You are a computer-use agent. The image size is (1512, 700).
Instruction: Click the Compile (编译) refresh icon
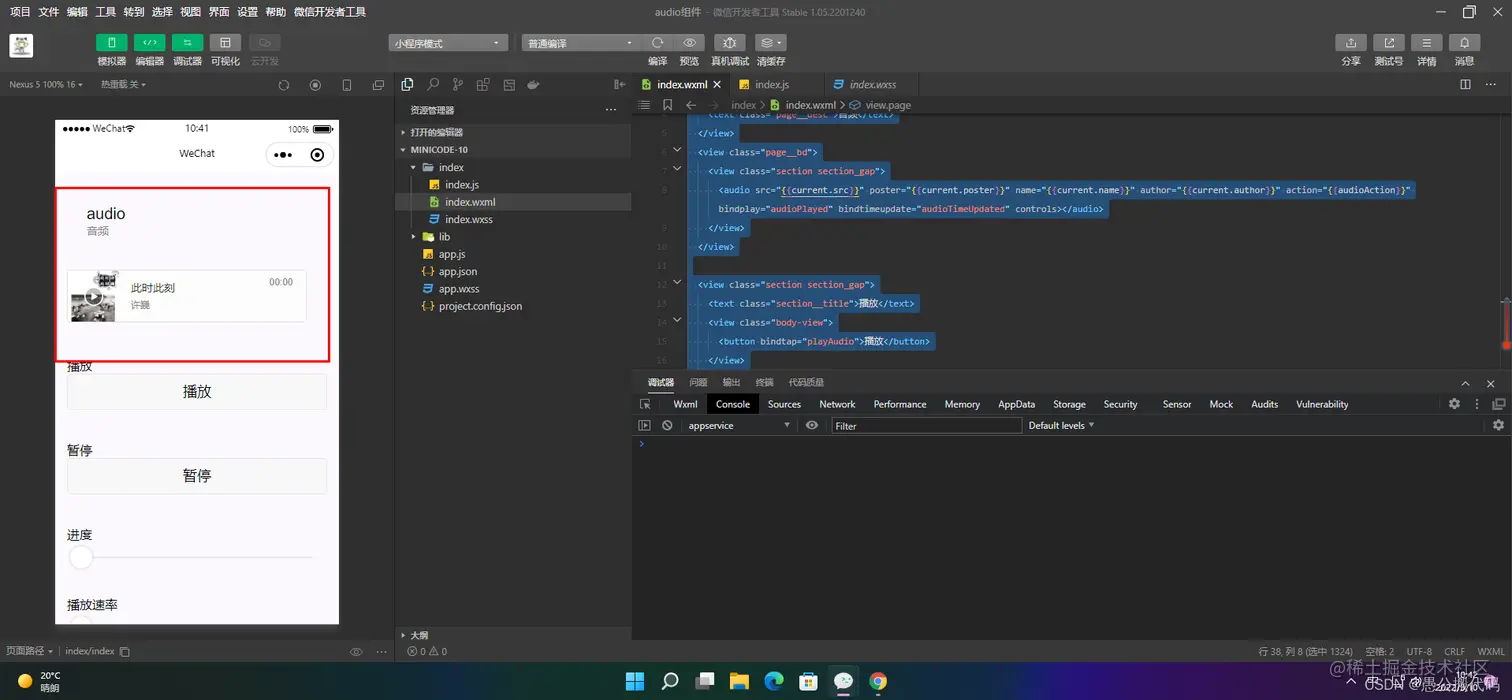pyautogui.click(x=657, y=43)
